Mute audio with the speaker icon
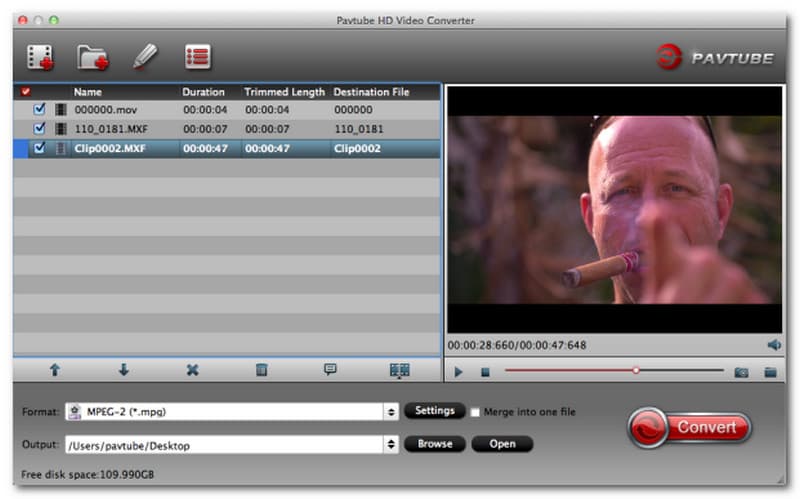 pyautogui.click(x=774, y=345)
